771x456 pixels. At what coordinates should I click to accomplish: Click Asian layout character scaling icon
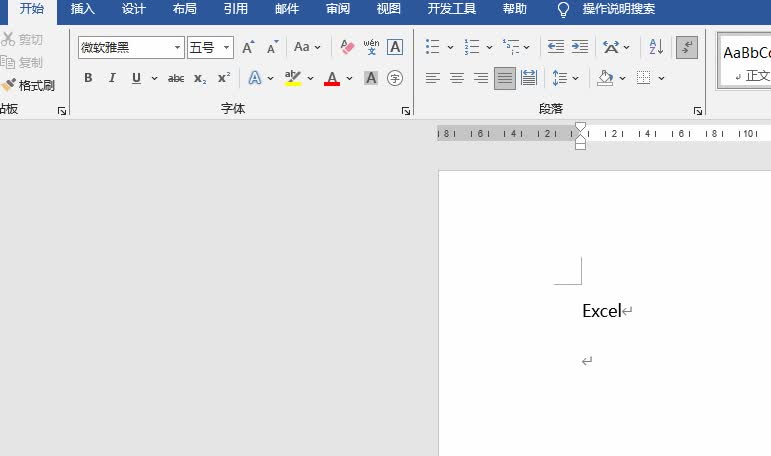click(611, 47)
